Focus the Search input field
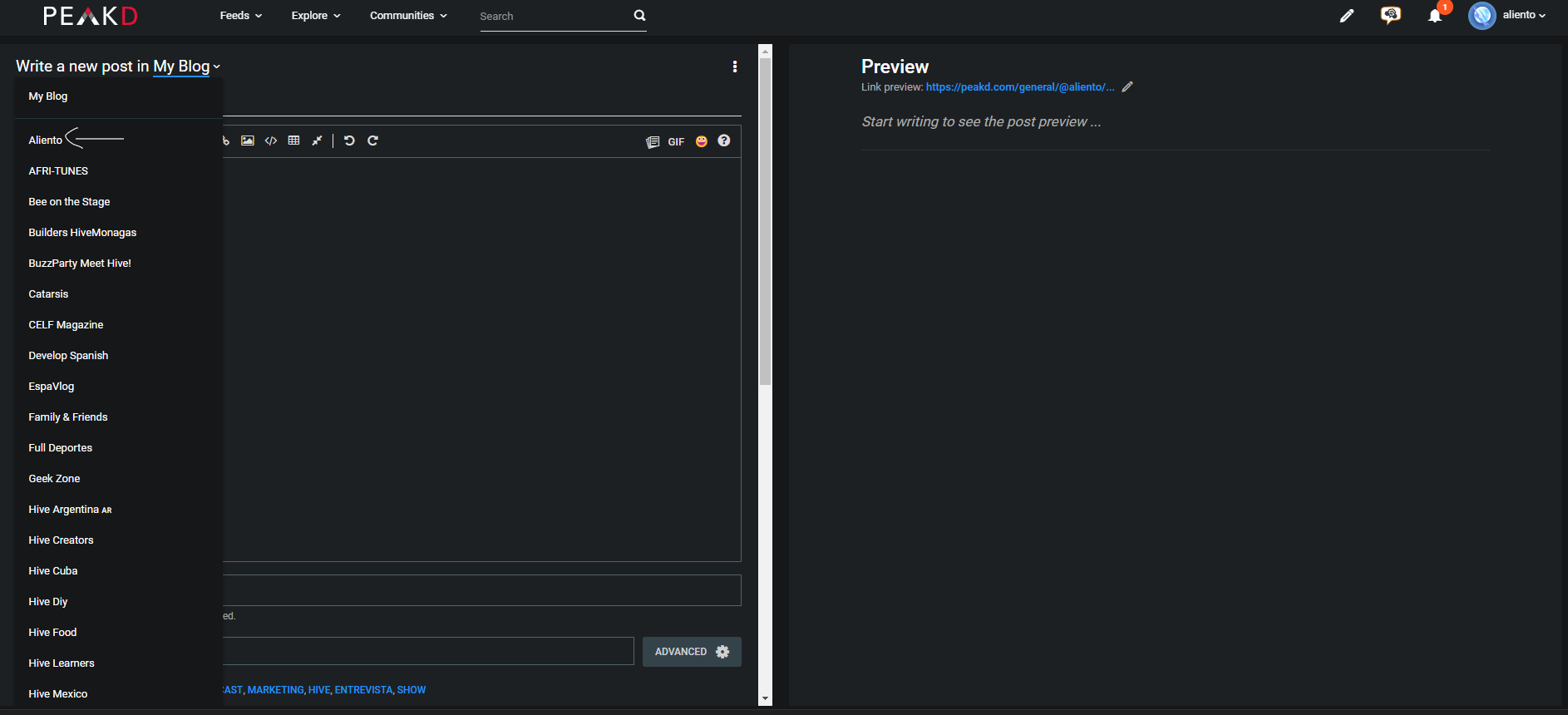 click(555, 16)
